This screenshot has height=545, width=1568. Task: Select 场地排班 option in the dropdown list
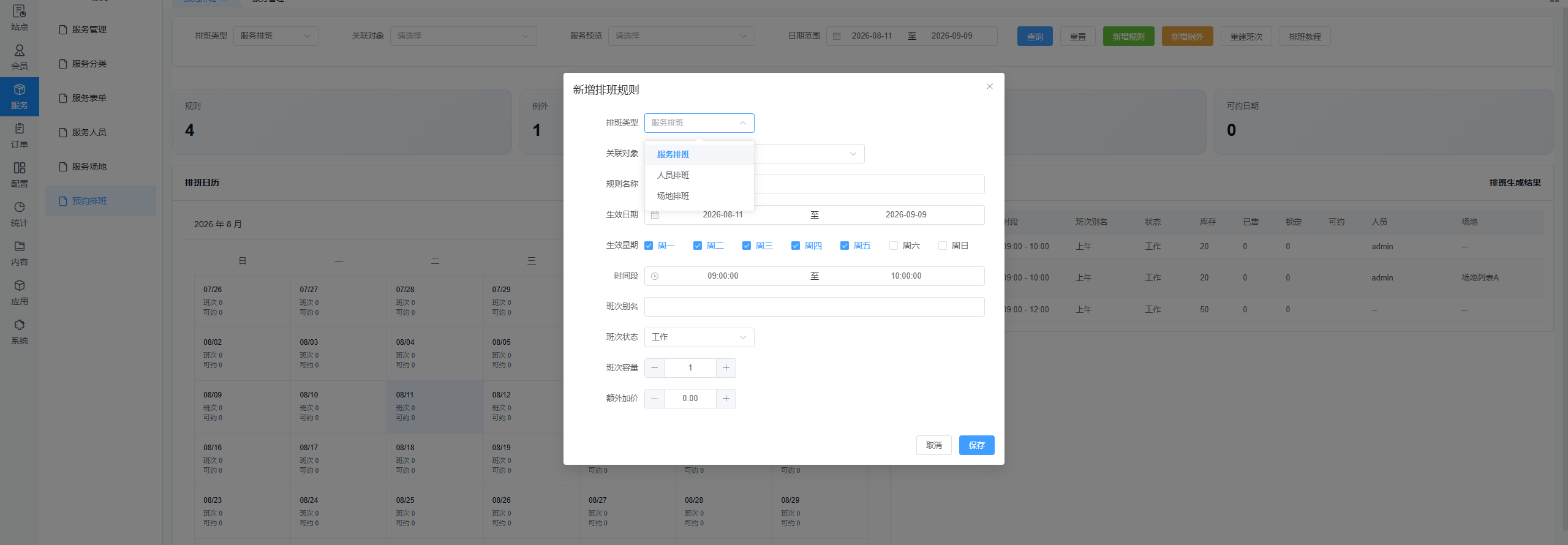coord(699,197)
